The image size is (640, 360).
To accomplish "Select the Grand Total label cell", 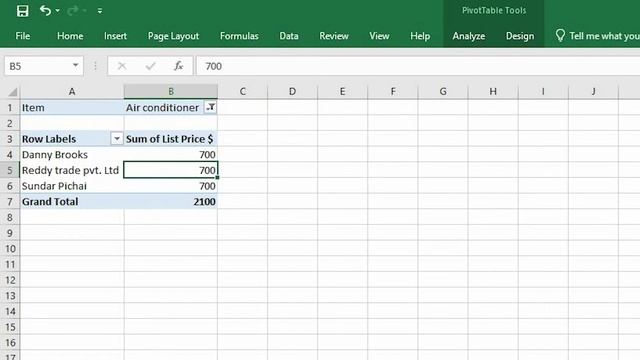I will click(x=72, y=202).
